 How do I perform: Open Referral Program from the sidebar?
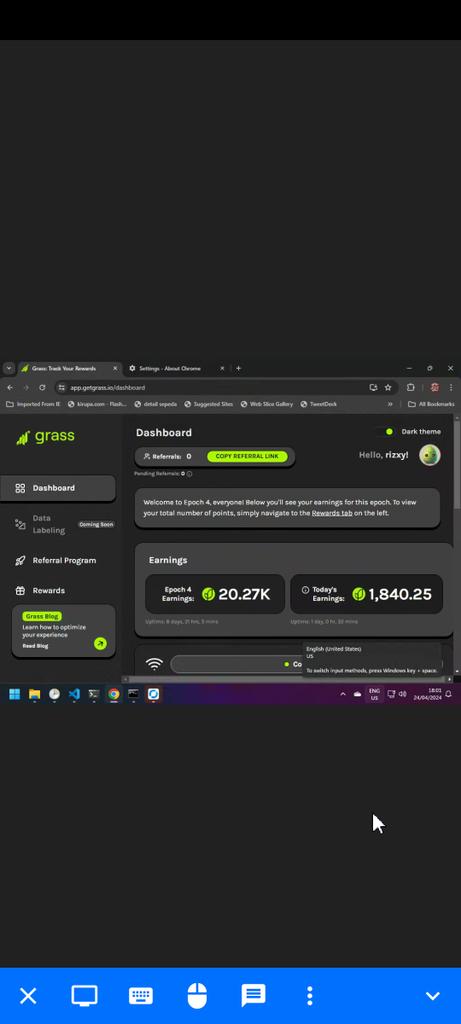(57, 560)
